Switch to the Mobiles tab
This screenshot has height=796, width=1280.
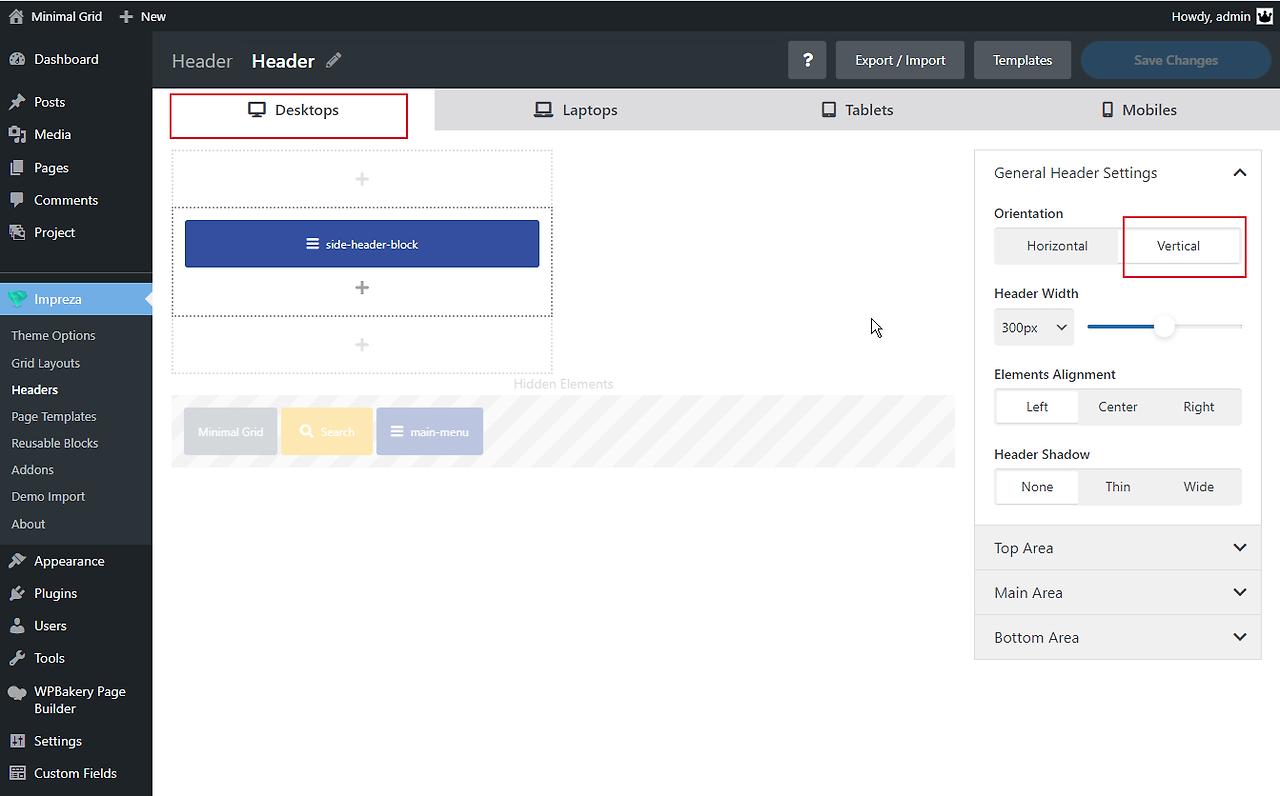click(1139, 110)
